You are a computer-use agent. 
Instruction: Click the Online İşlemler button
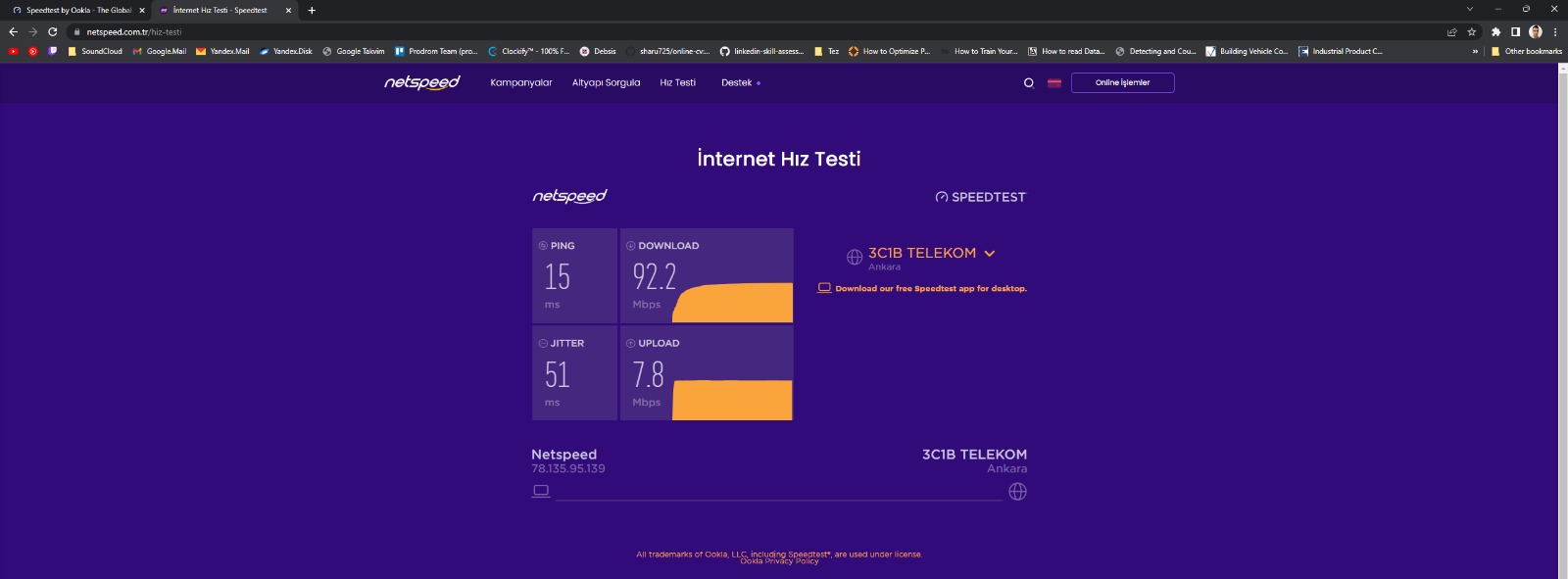point(1122,83)
